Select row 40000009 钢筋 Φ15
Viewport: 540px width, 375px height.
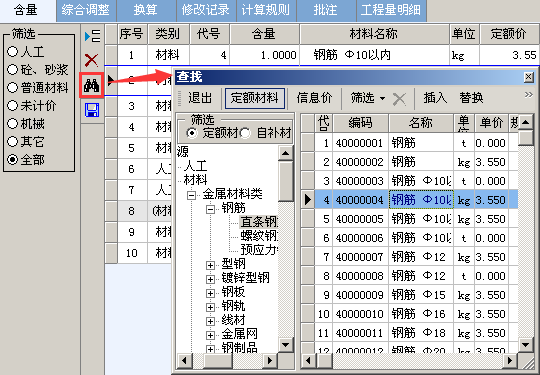(410, 295)
